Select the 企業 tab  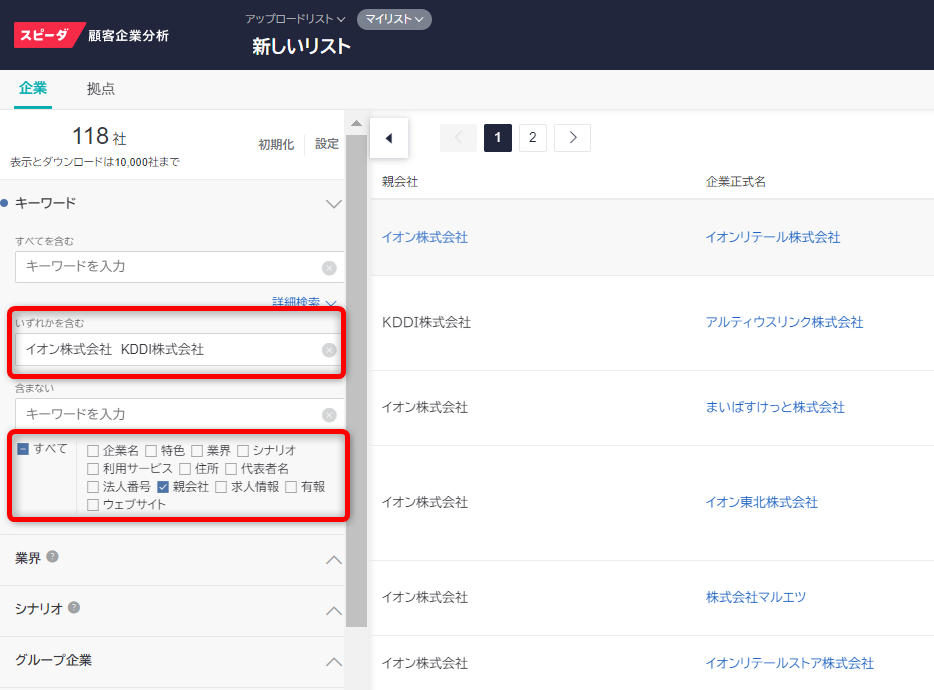[33, 88]
